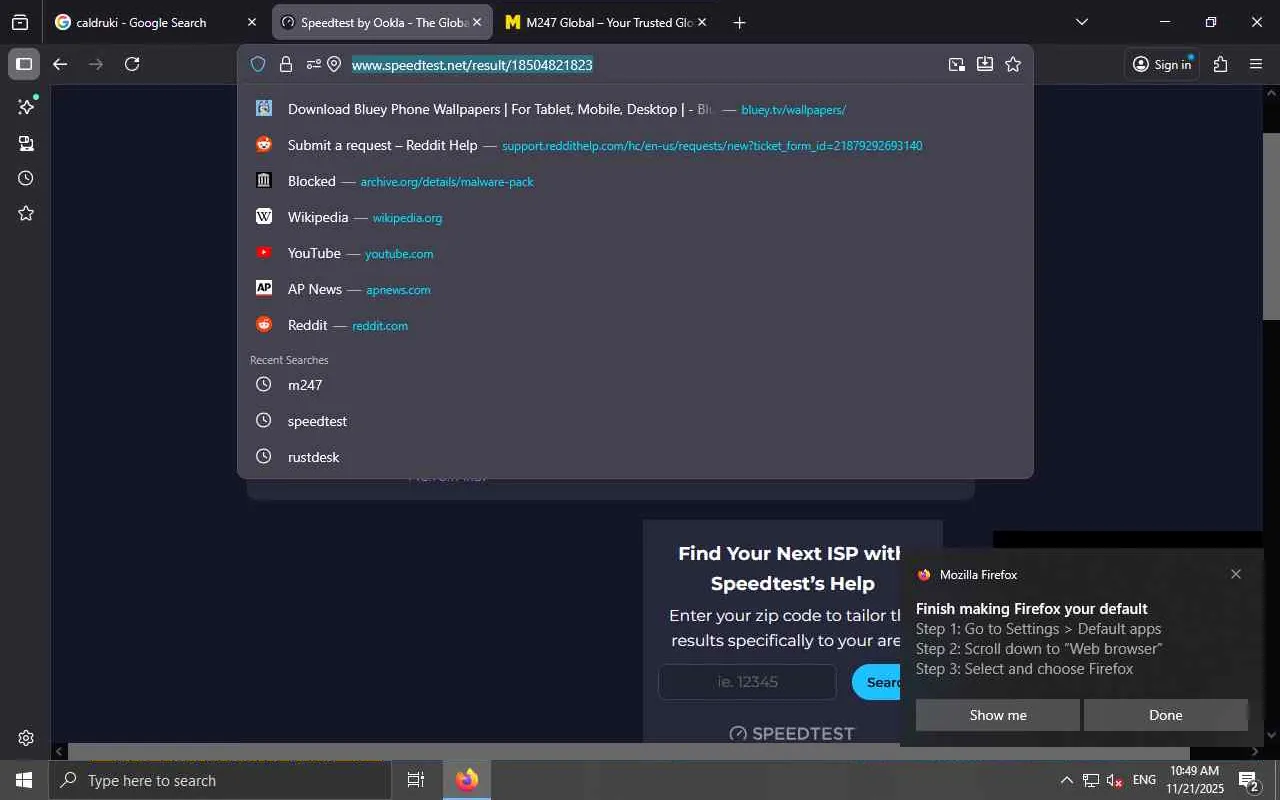The height and width of the screenshot is (800, 1280).
Task: Select the recent search rustdesk
Action: pyautogui.click(x=635, y=457)
